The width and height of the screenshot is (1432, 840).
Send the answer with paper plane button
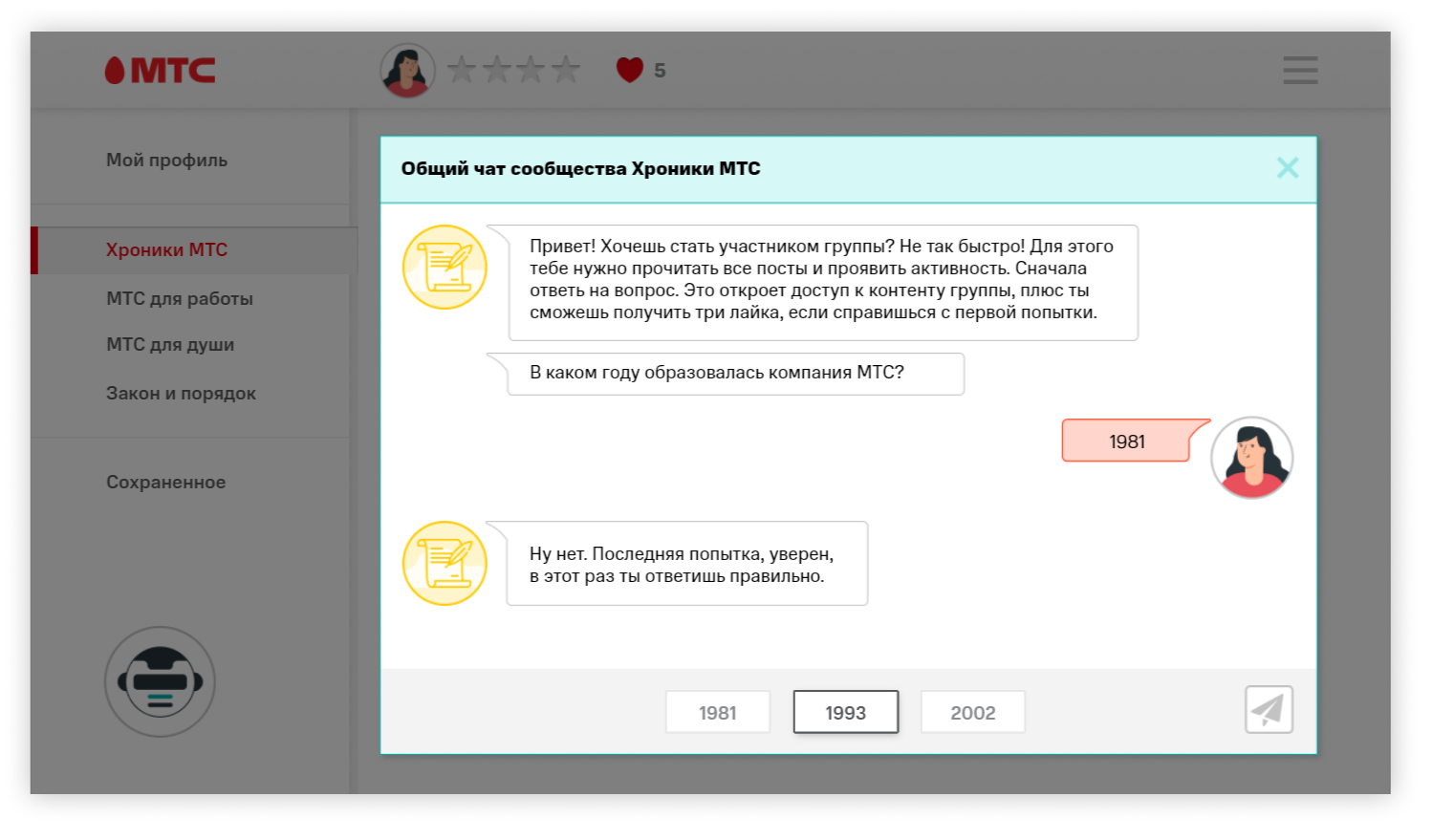1269,710
